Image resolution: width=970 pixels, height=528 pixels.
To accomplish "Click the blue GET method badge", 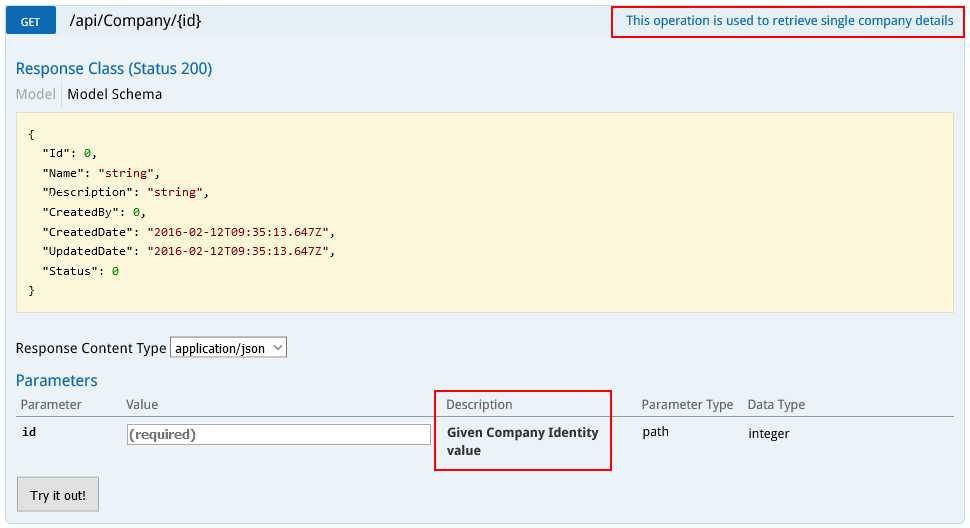I will click(30, 21).
